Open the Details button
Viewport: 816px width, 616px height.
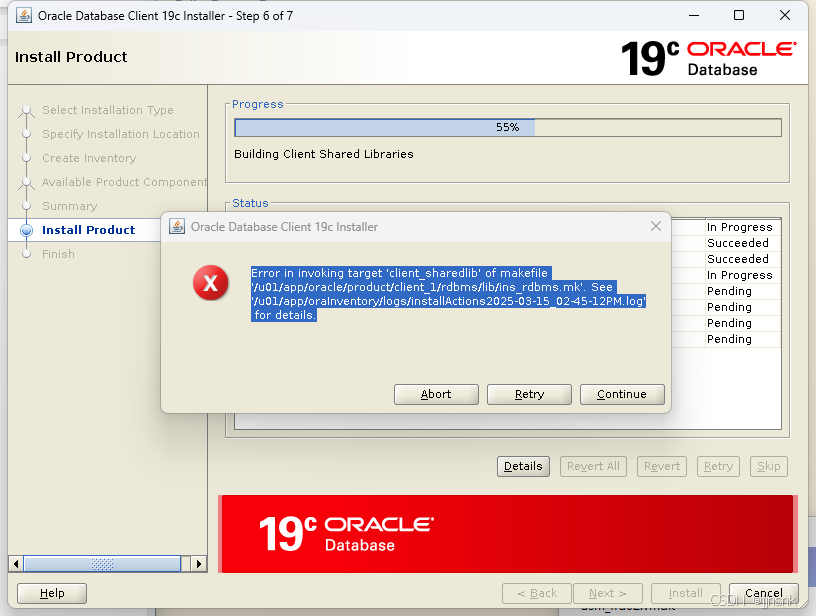[523, 466]
